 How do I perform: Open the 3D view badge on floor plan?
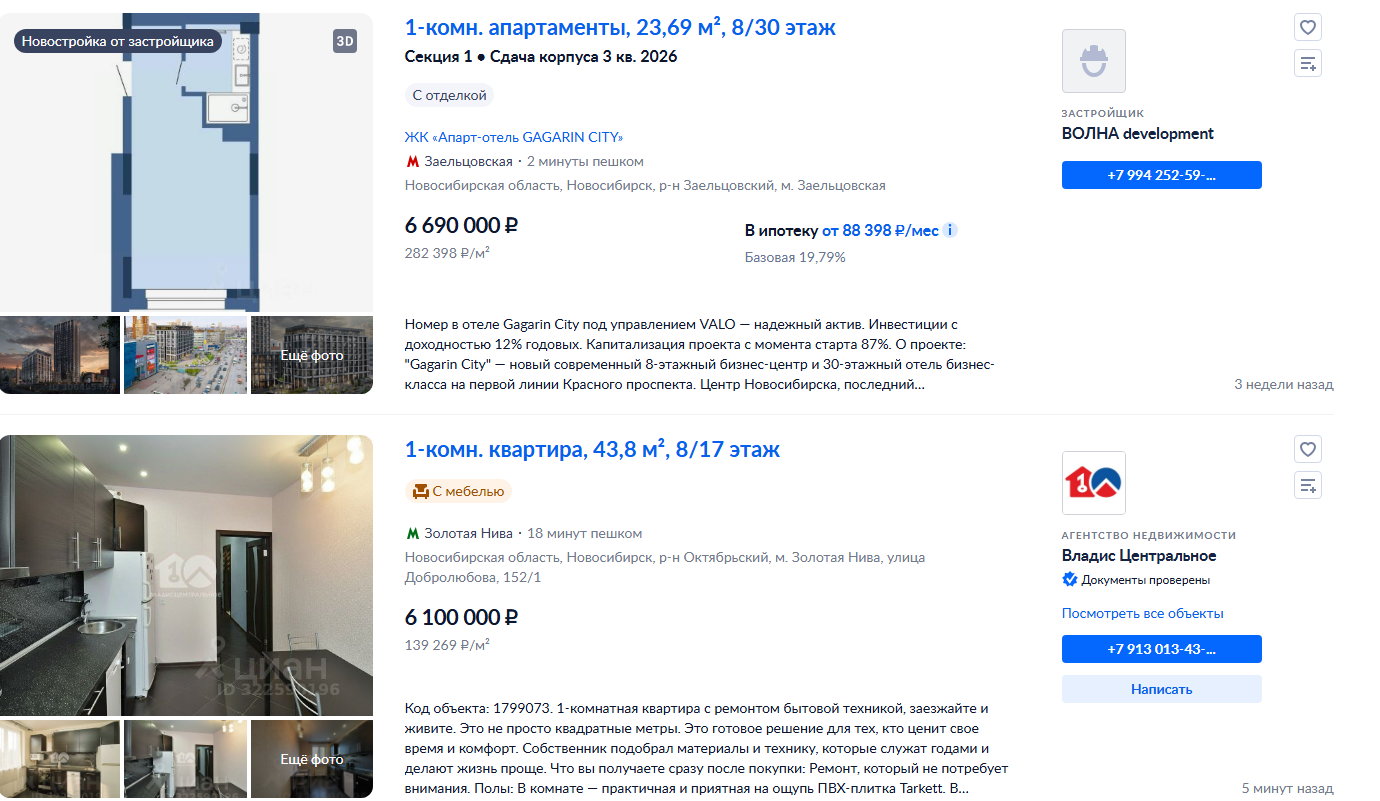click(x=345, y=41)
